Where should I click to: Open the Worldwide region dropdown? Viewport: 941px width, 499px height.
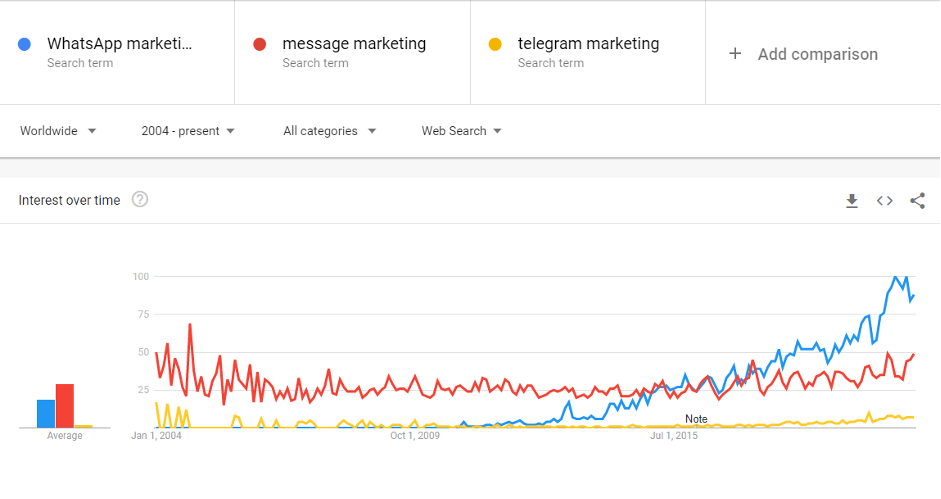pyautogui.click(x=58, y=131)
